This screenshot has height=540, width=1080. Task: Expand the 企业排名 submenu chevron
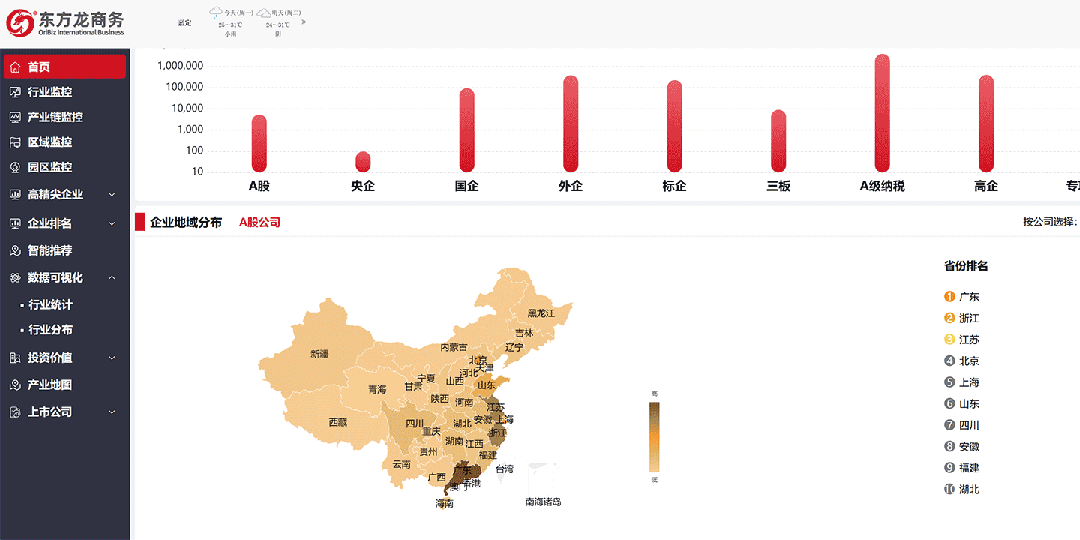112,223
